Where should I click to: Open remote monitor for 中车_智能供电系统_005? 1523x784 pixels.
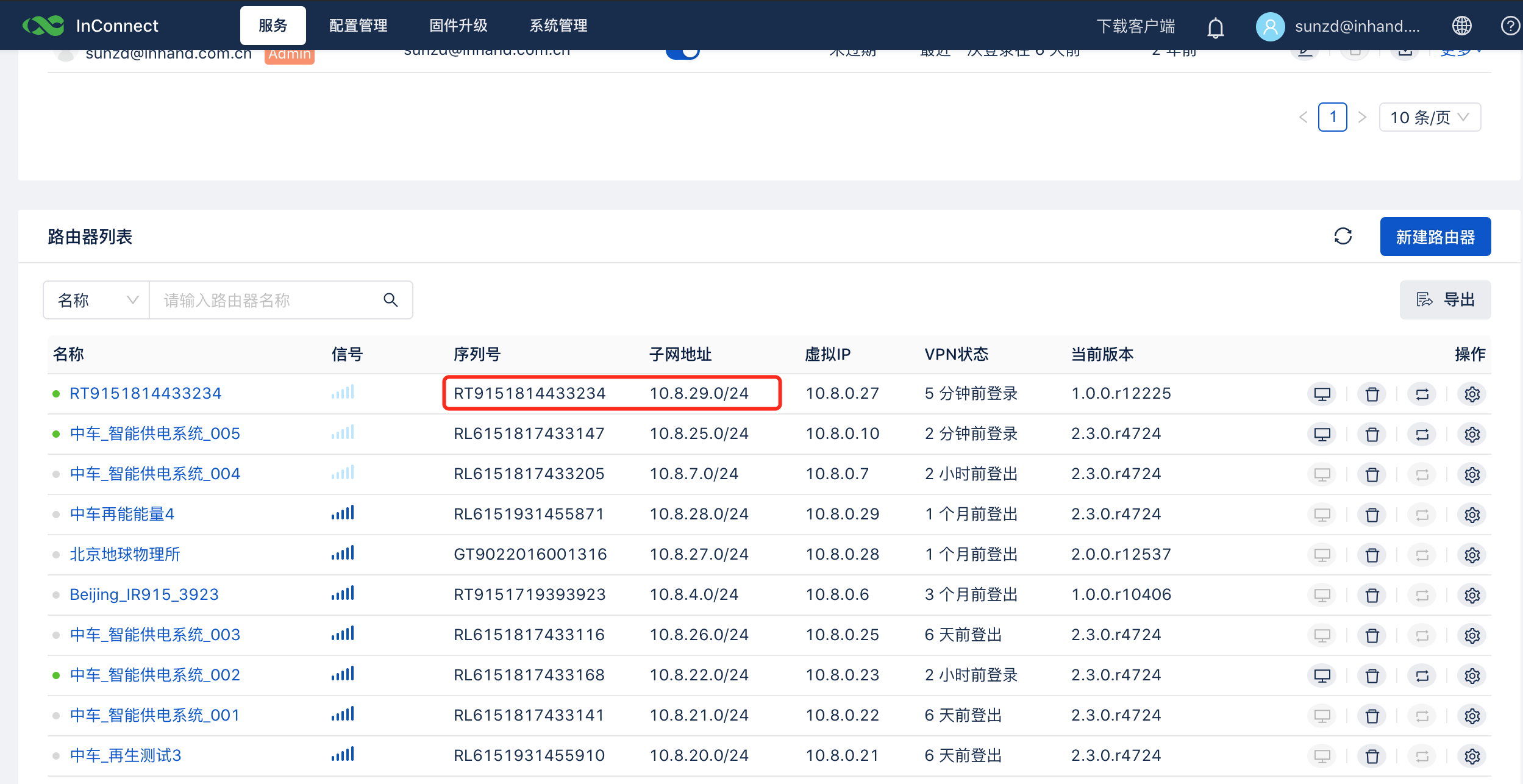click(x=1322, y=435)
